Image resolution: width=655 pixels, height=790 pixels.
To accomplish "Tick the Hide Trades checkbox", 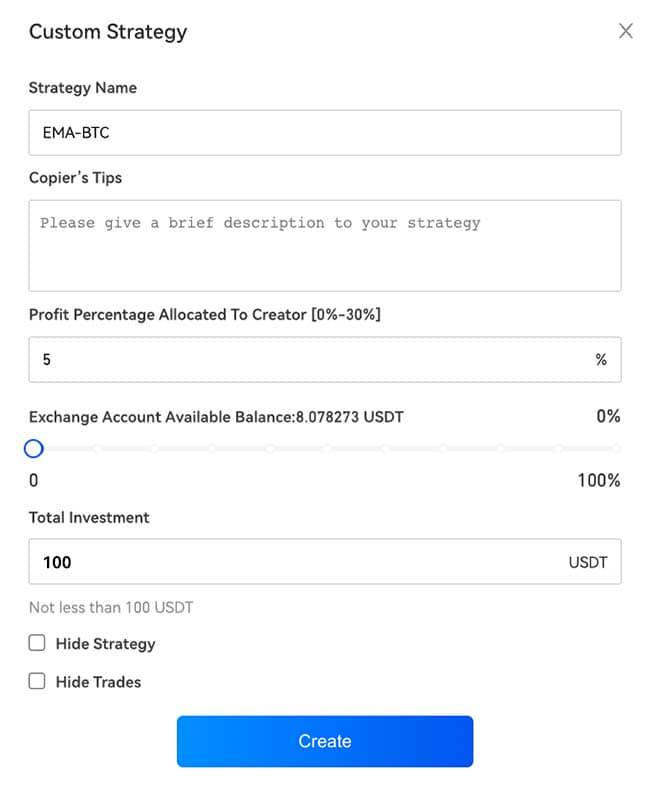I will click(x=37, y=681).
